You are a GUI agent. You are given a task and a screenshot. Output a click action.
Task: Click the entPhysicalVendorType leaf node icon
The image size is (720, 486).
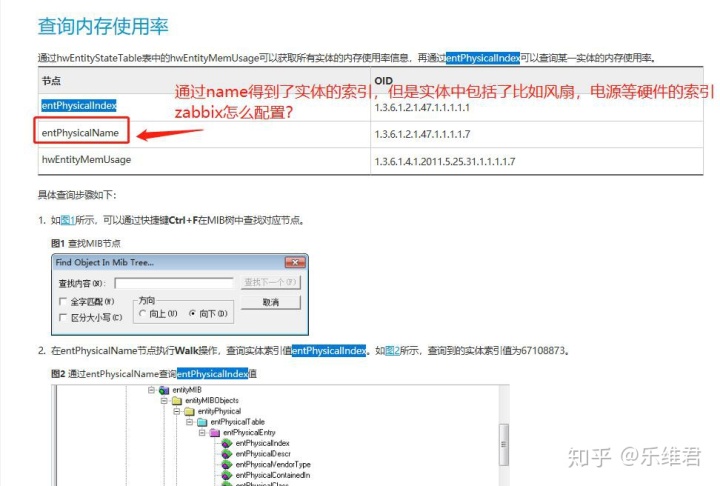pos(227,464)
